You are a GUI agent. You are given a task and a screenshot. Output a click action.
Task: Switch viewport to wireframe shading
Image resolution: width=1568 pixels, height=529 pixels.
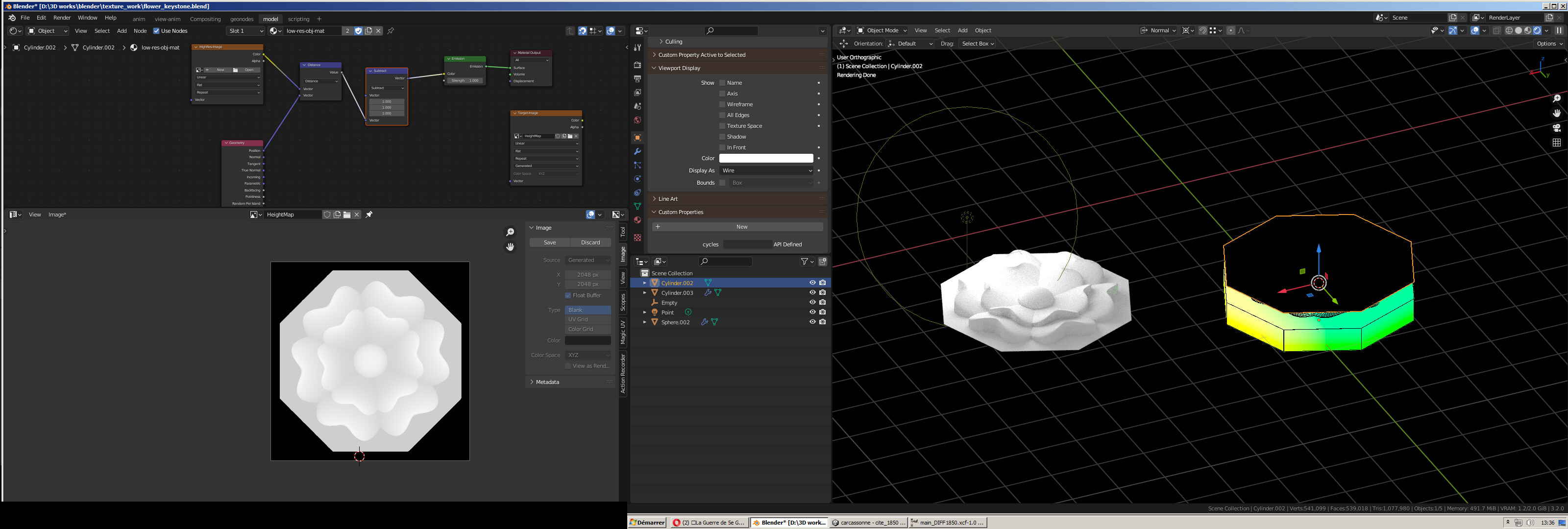(x=1509, y=30)
